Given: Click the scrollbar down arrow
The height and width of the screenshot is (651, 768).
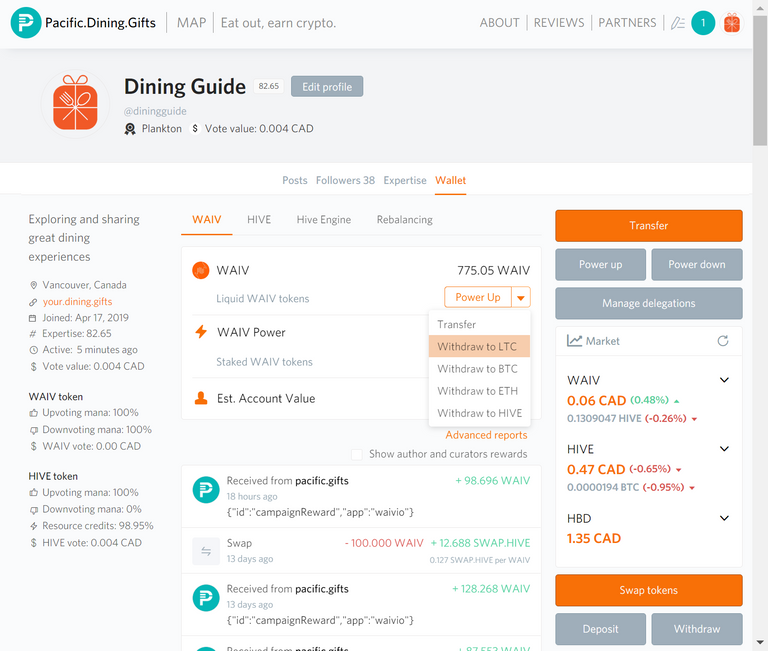Looking at the screenshot, I should click(760, 642).
